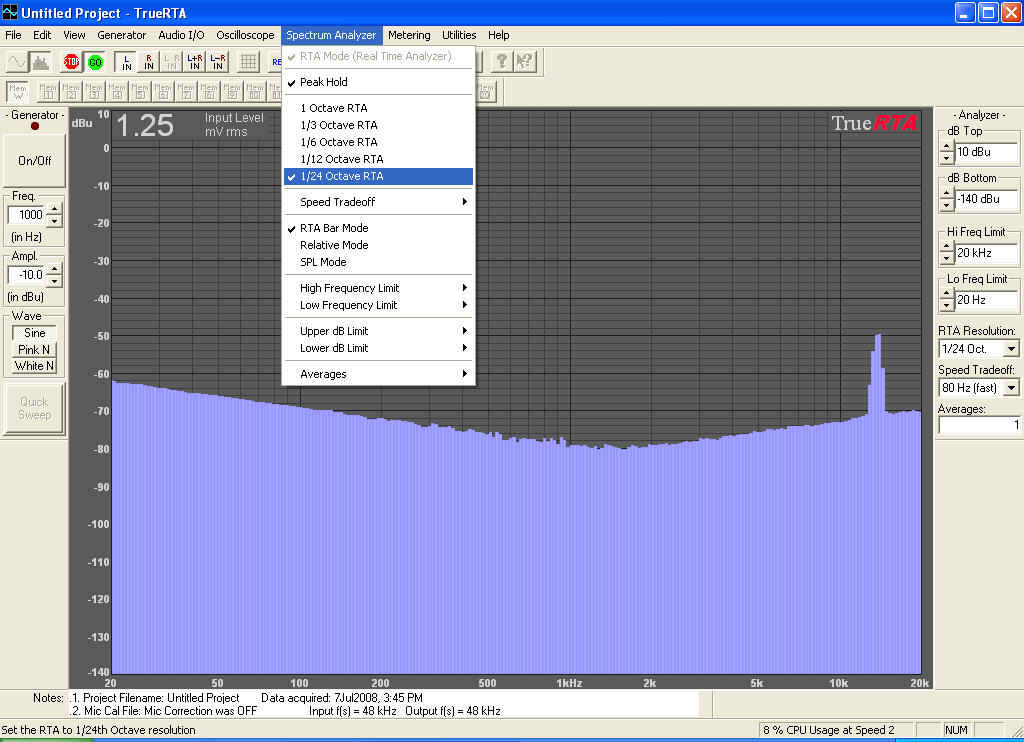Decrease generator Ampl with down arrow
Screen dimensions: 1024x742
pos(55,281)
